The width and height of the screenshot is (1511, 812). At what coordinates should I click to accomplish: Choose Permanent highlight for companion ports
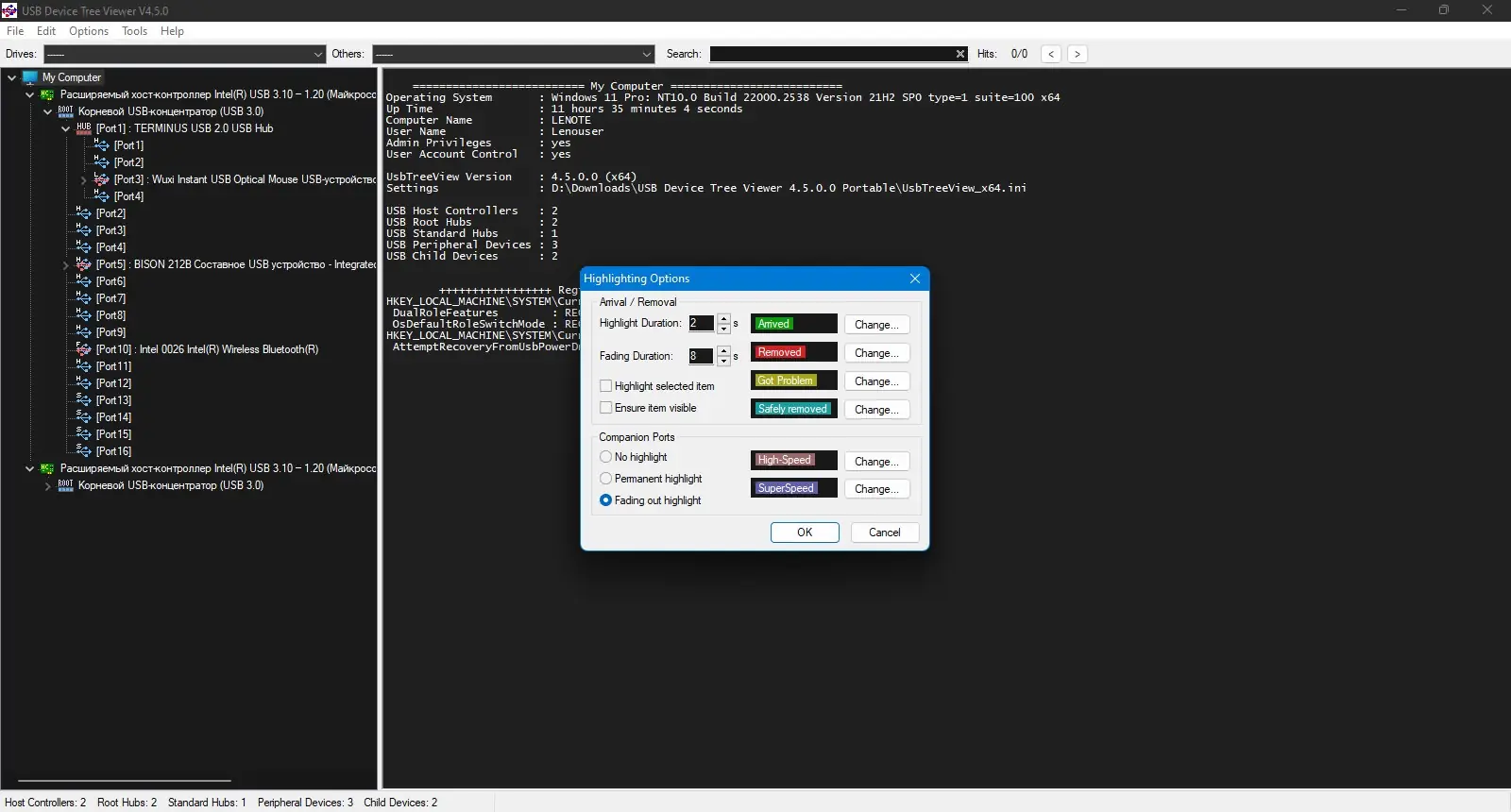click(606, 479)
